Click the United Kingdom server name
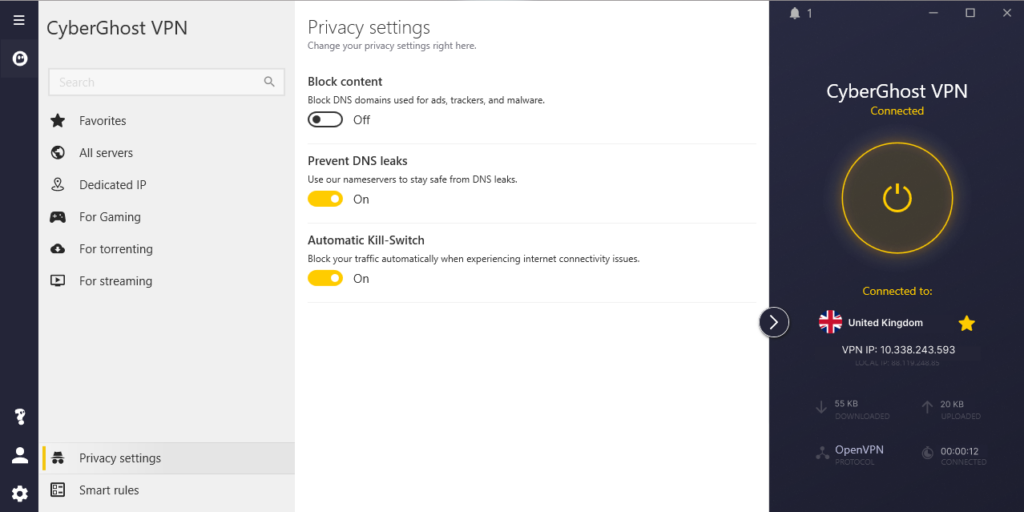Image resolution: width=1024 pixels, height=512 pixels. [x=885, y=323]
